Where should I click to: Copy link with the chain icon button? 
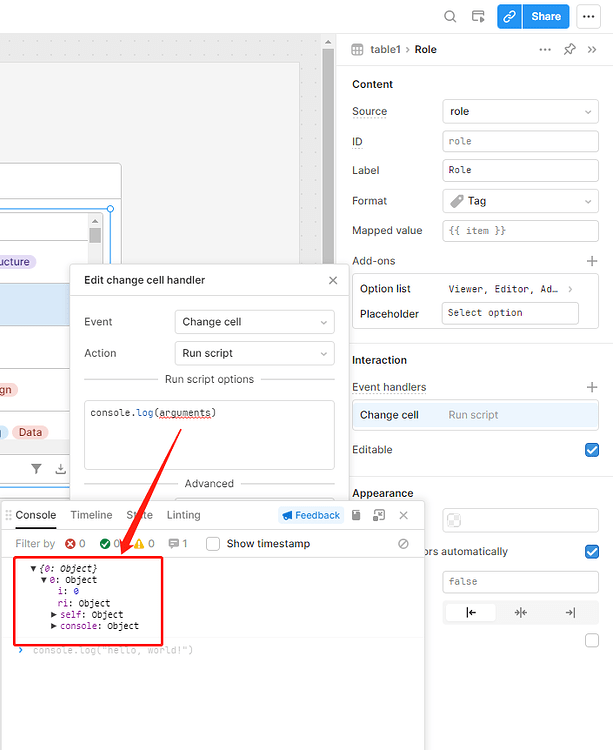pos(509,17)
